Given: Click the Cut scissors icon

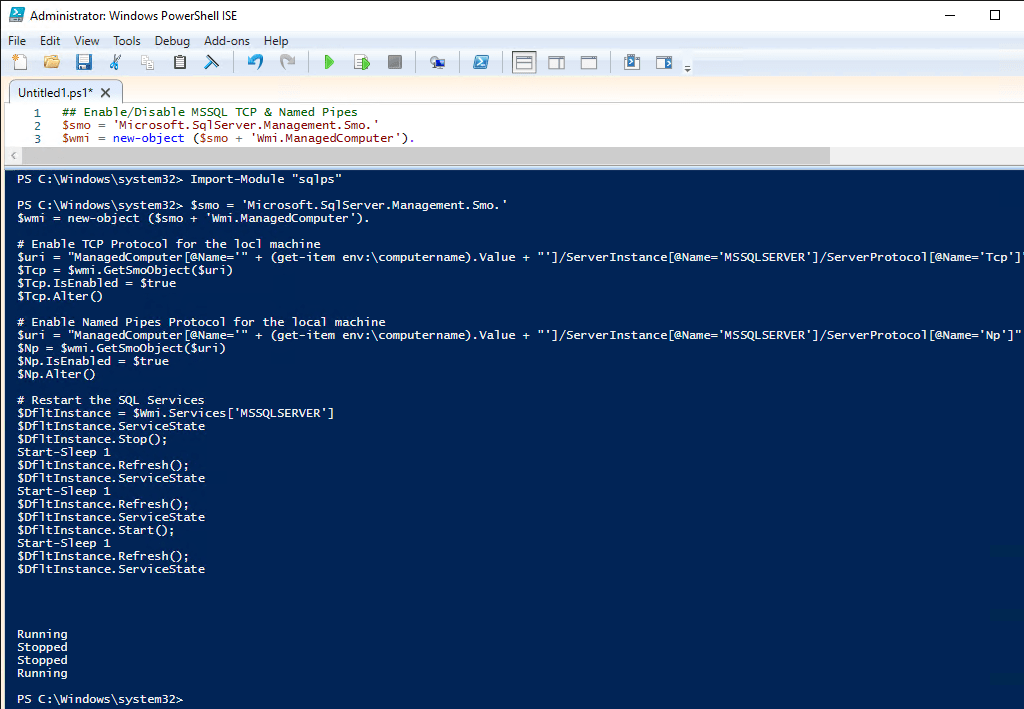Looking at the screenshot, I should [115, 63].
